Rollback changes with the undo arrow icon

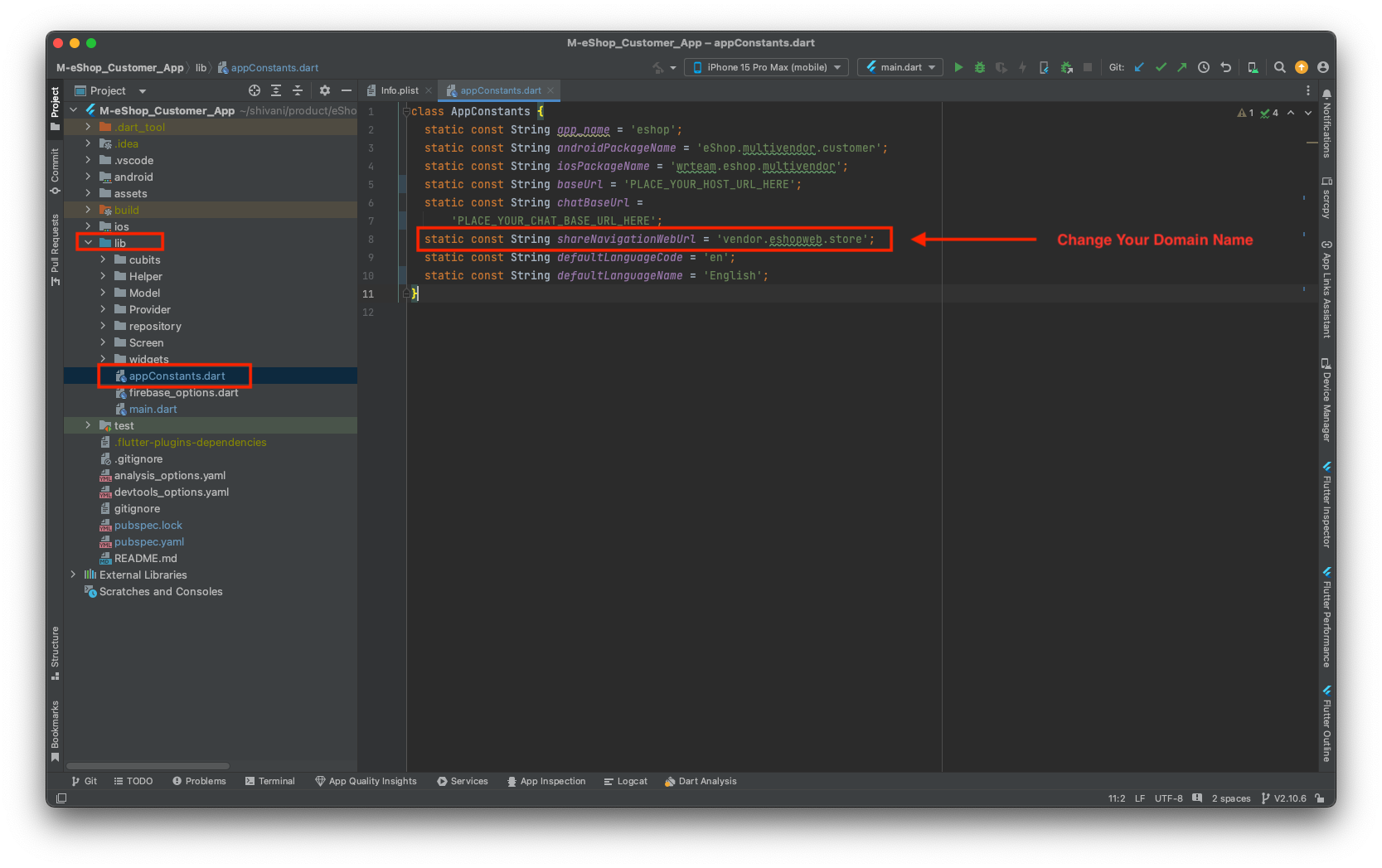tap(1225, 67)
